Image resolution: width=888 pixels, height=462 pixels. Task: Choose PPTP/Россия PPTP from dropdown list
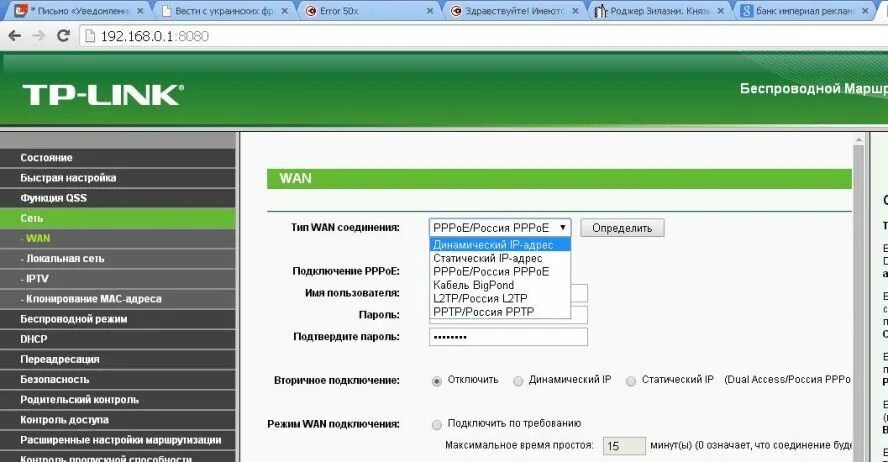500,312
